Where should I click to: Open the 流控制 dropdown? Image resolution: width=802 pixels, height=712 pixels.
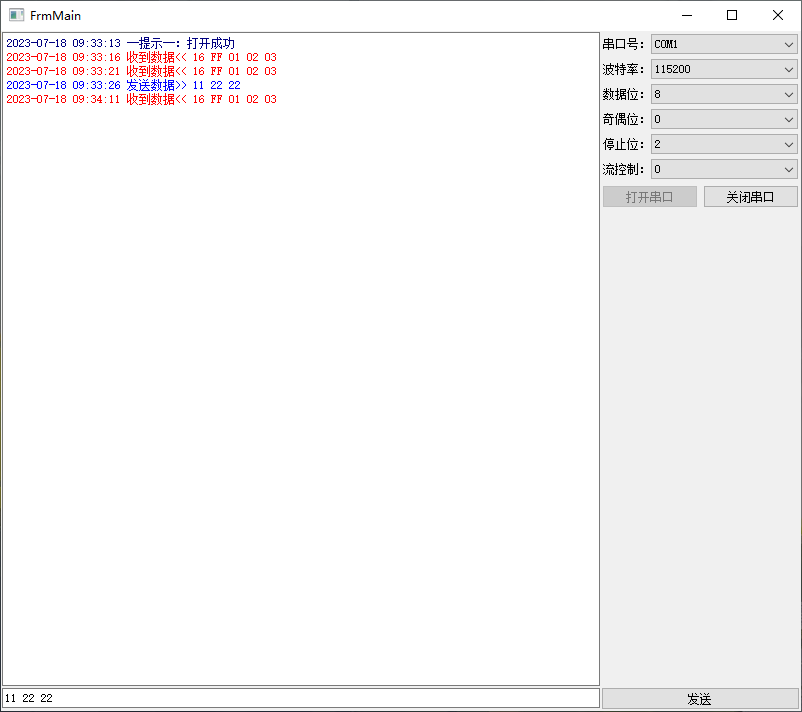pos(724,169)
